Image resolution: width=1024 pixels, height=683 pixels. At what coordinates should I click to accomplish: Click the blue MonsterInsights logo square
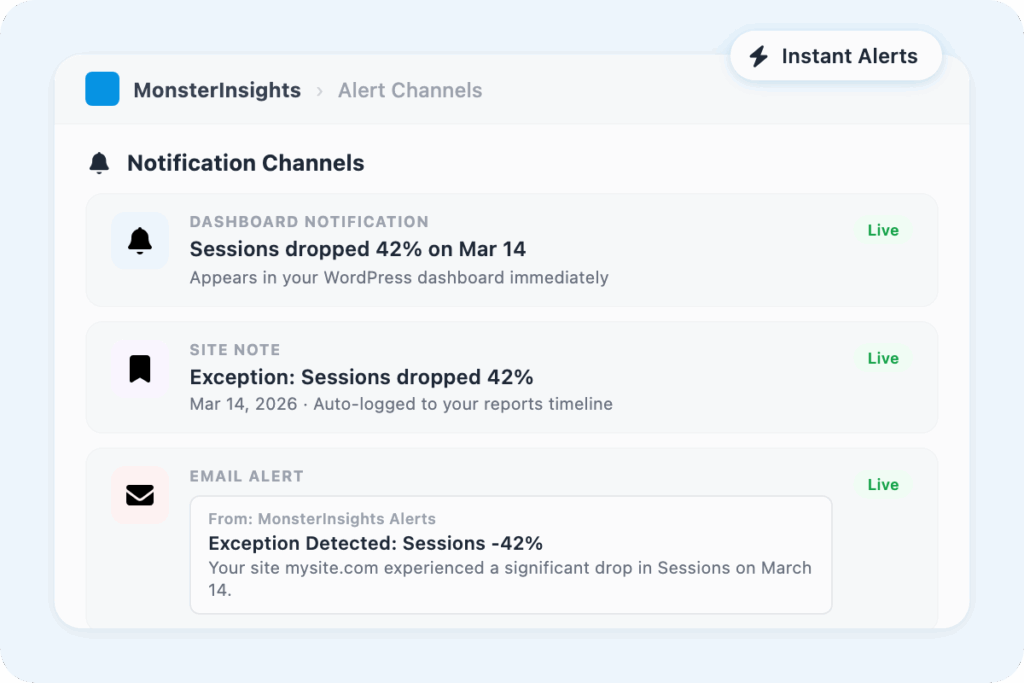(102, 89)
